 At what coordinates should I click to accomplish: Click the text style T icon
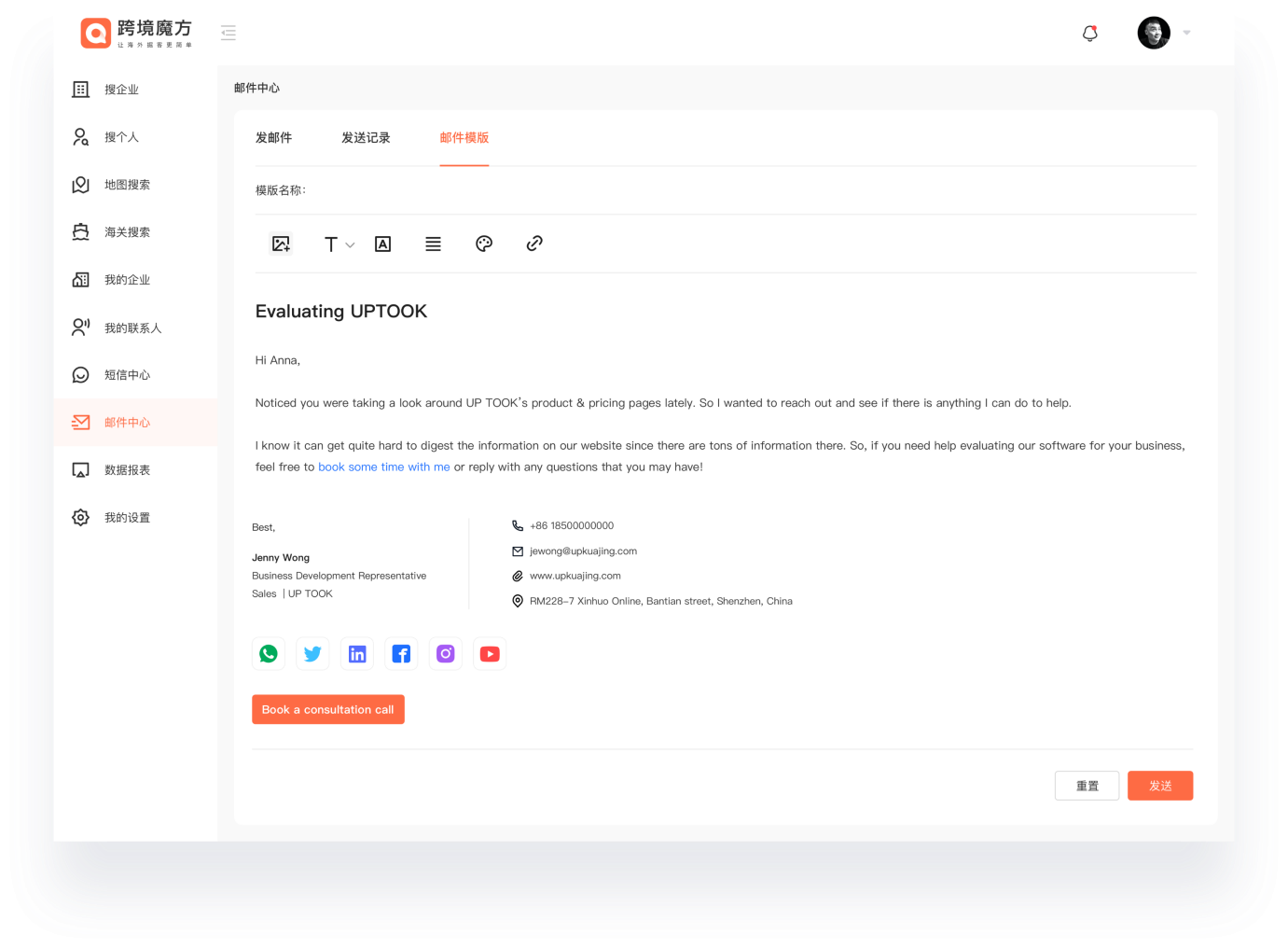331,244
